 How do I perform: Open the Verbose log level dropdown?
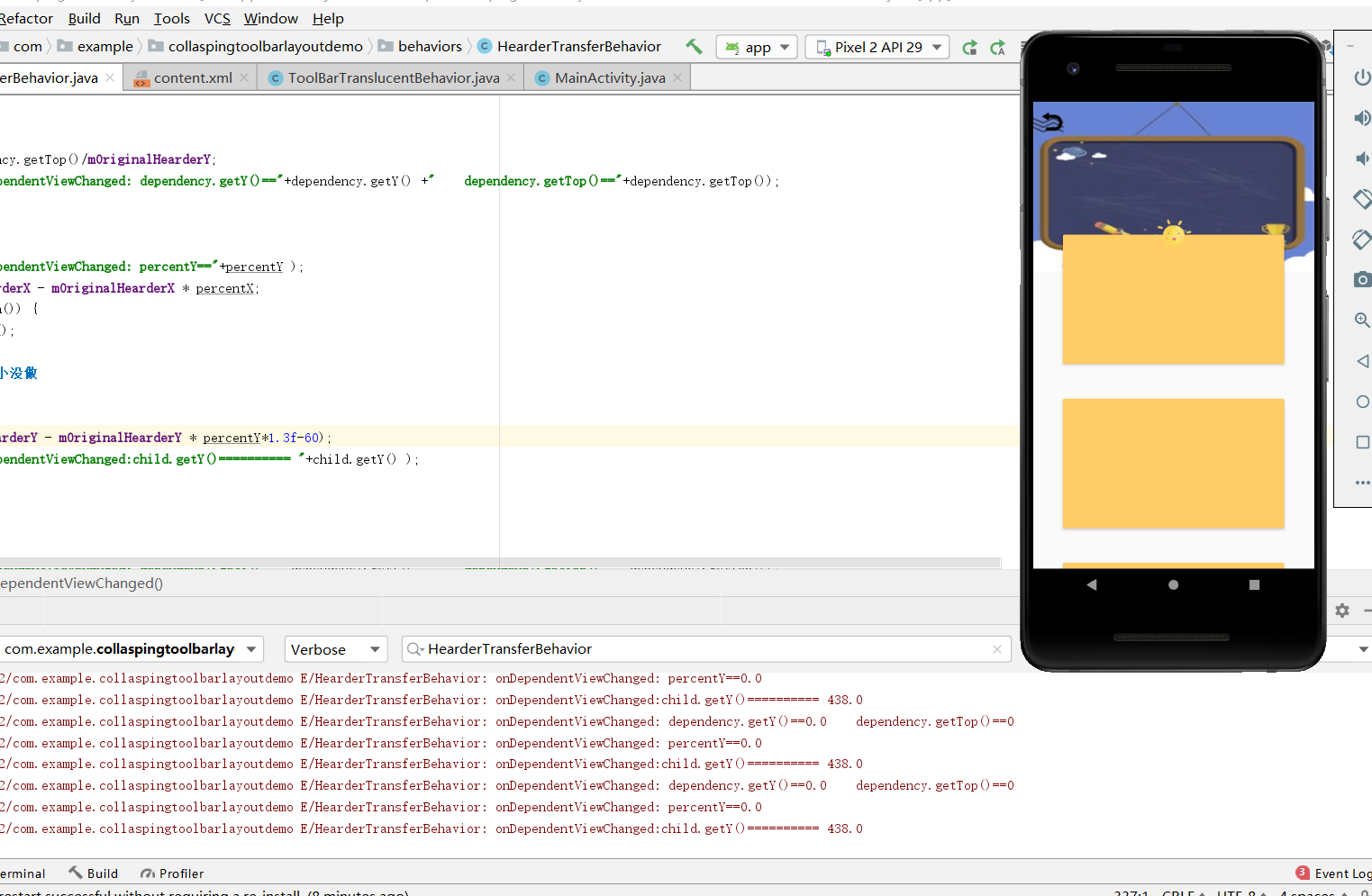click(336, 649)
